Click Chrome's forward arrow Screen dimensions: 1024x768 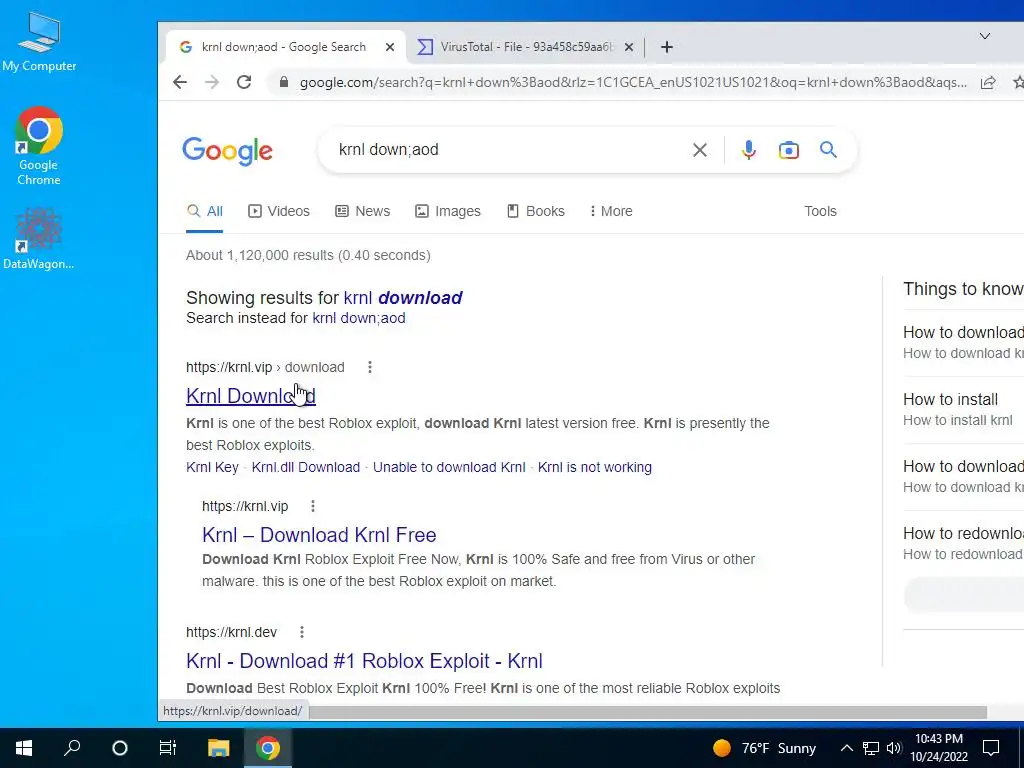tap(212, 82)
